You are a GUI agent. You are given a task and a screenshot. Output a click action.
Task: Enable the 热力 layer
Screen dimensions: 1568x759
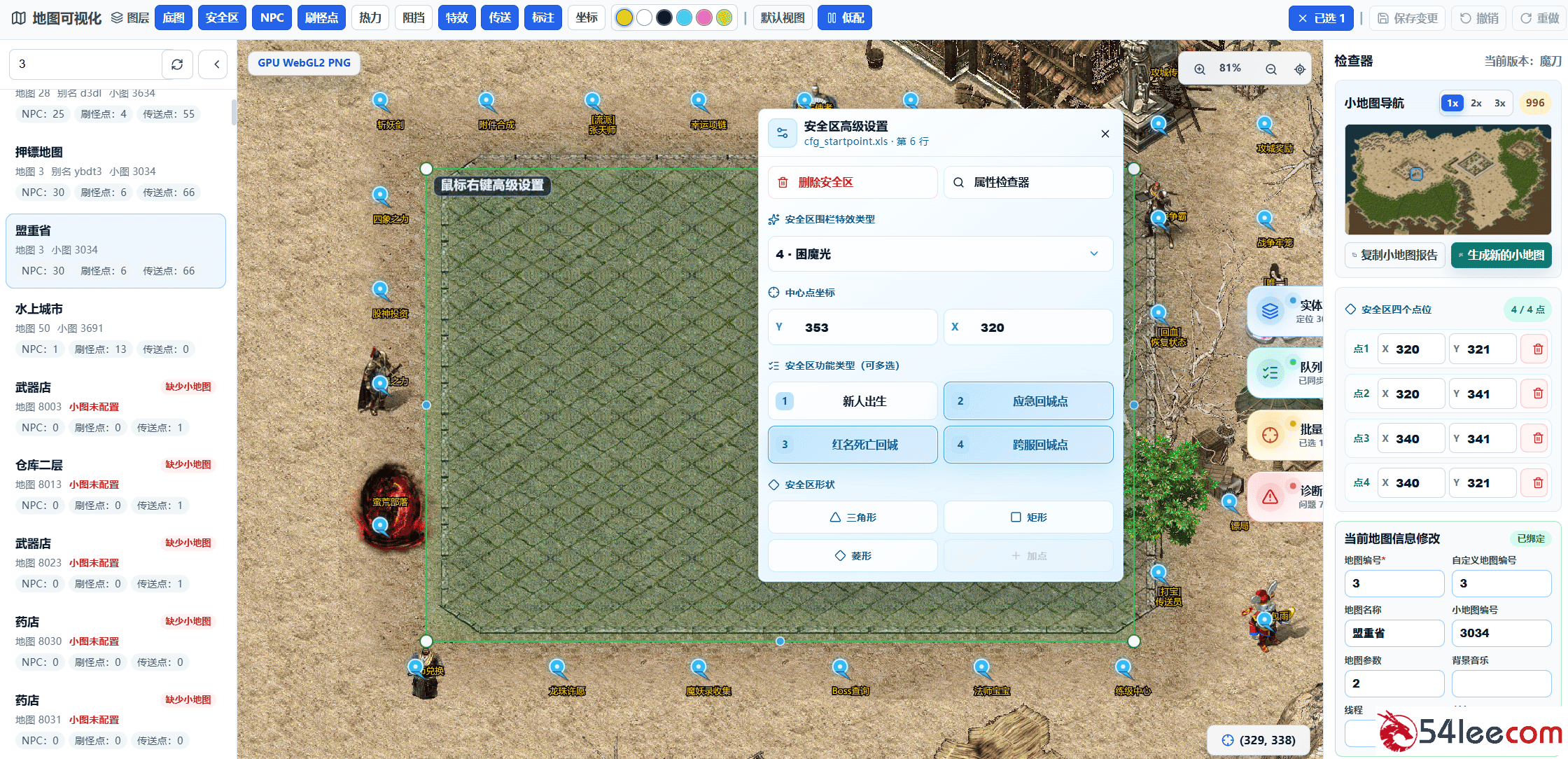(370, 18)
